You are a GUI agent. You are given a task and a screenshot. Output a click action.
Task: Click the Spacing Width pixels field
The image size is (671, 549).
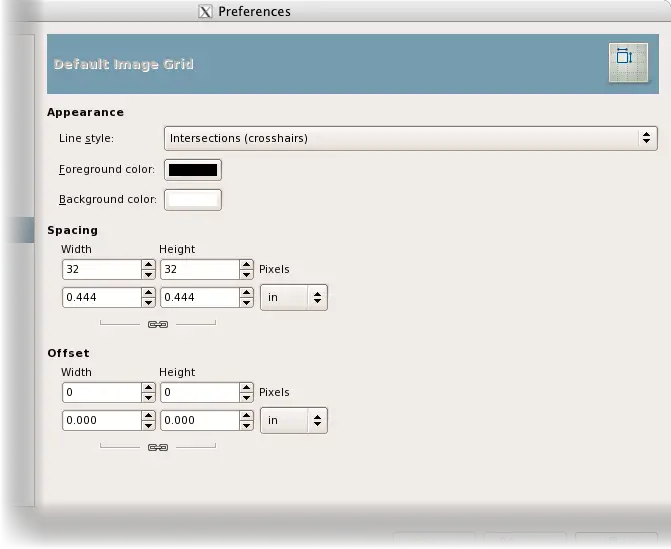pyautogui.click(x=101, y=269)
